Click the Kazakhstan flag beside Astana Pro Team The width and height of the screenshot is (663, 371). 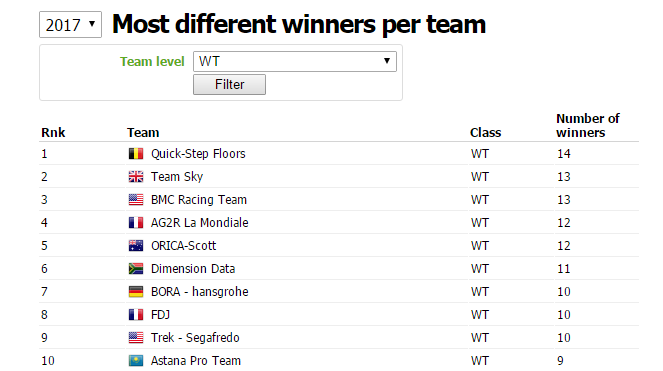(x=136, y=360)
